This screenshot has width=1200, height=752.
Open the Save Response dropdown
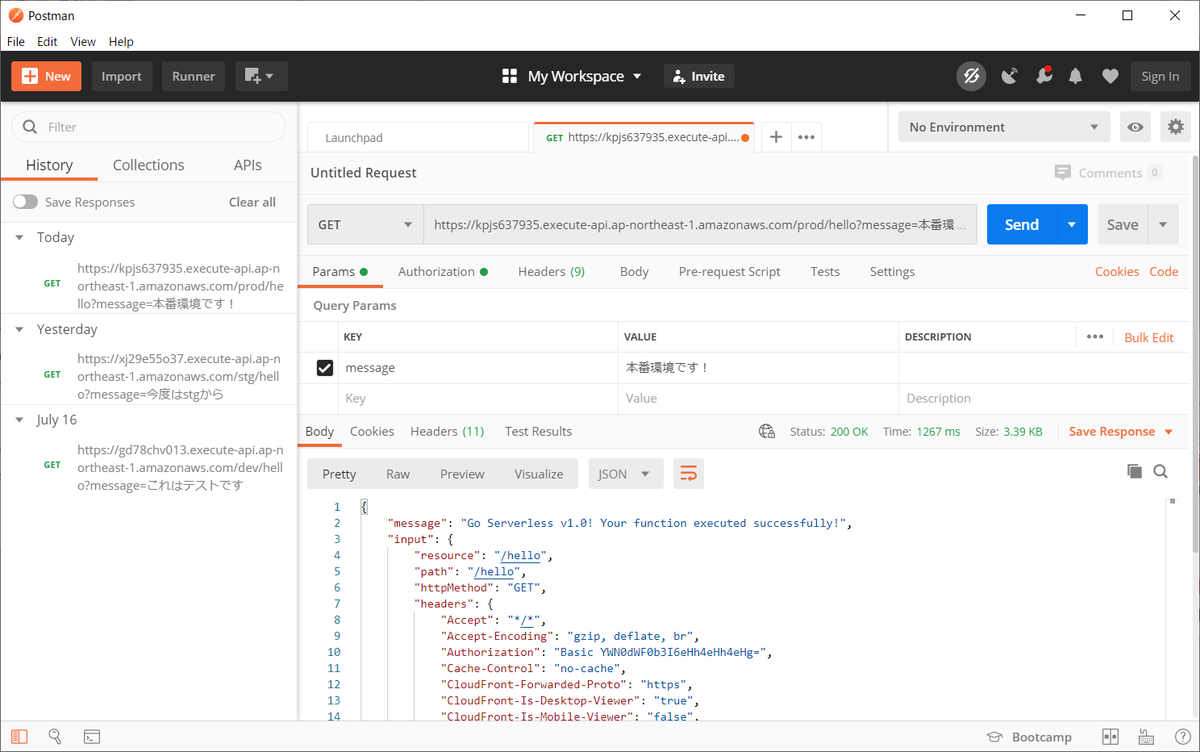(x=1120, y=431)
